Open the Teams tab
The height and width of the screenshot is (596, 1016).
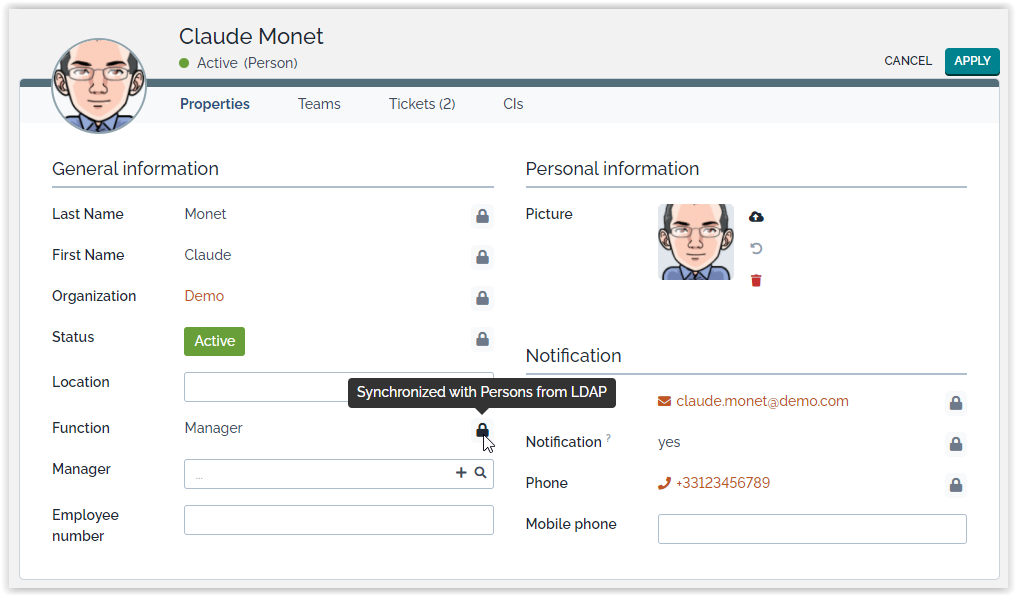pos(319,104)
